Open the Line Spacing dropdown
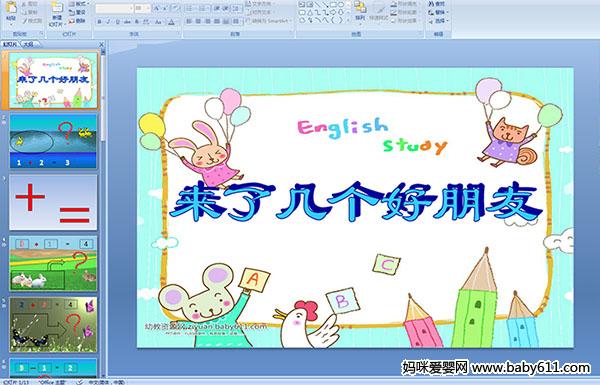This screenshot has height=385, width=600. (x=236, y=8)
